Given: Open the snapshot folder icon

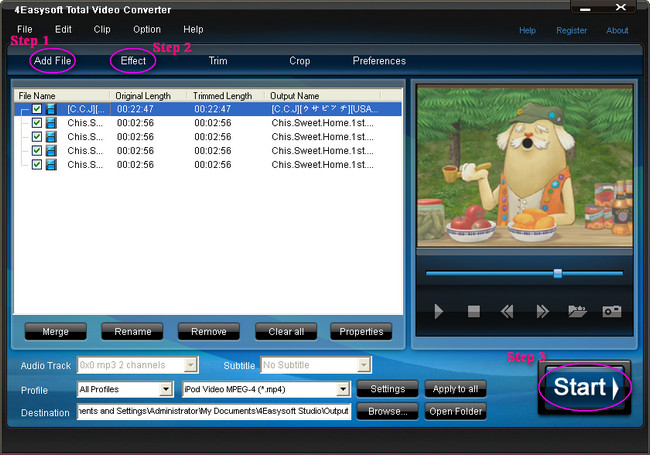Looking at the screenshot, I should tap(577, 311).
